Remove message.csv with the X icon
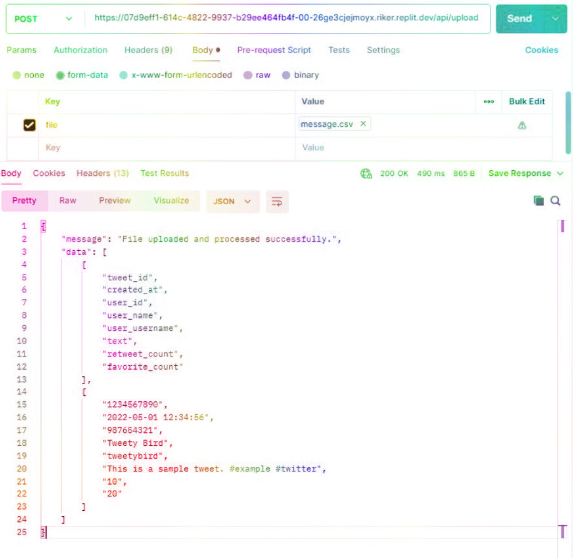This screenshot has width=573, height=558. (x=363, y=124)
